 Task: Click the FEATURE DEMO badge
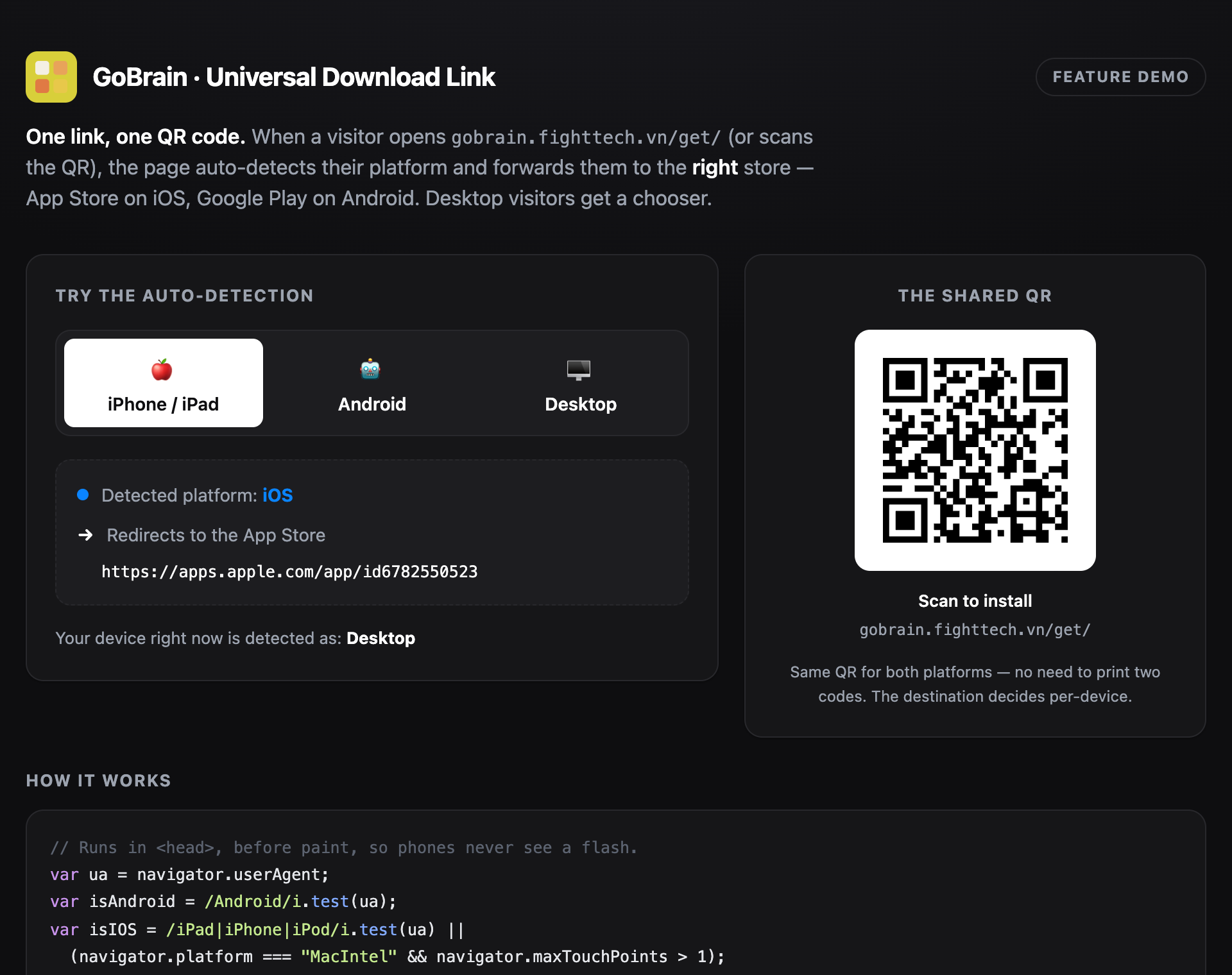(x=1120, y=77)
